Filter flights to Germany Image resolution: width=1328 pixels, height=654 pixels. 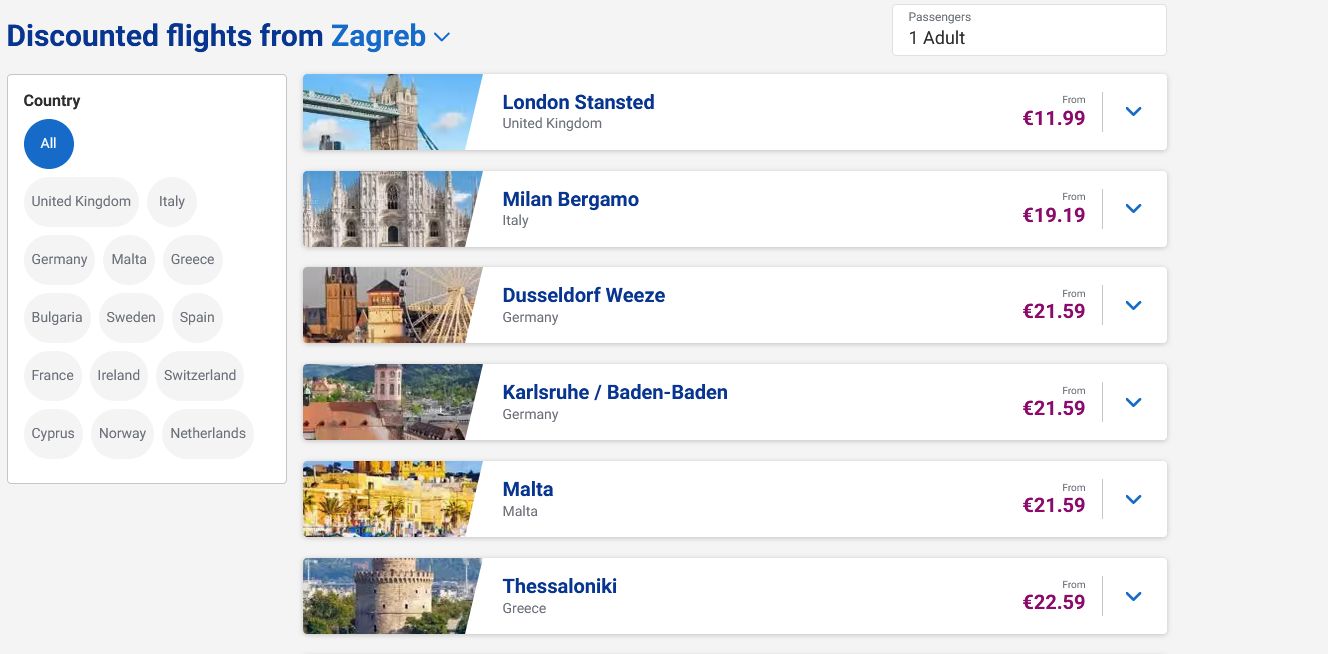(60, 259)
